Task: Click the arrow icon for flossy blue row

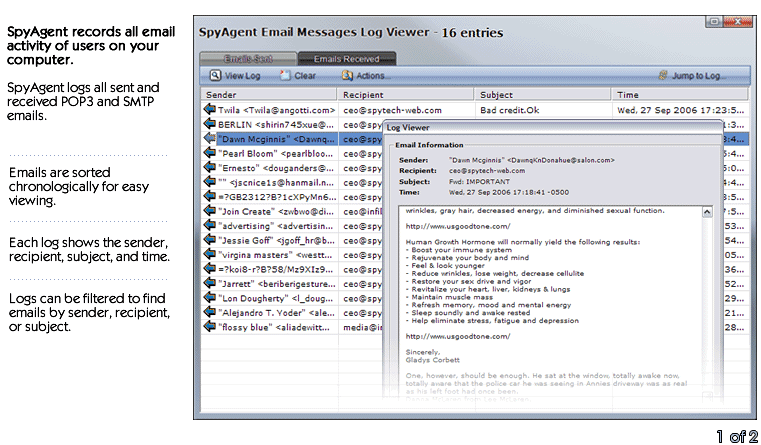Action: pyautogui.click(x=210, y=327)
